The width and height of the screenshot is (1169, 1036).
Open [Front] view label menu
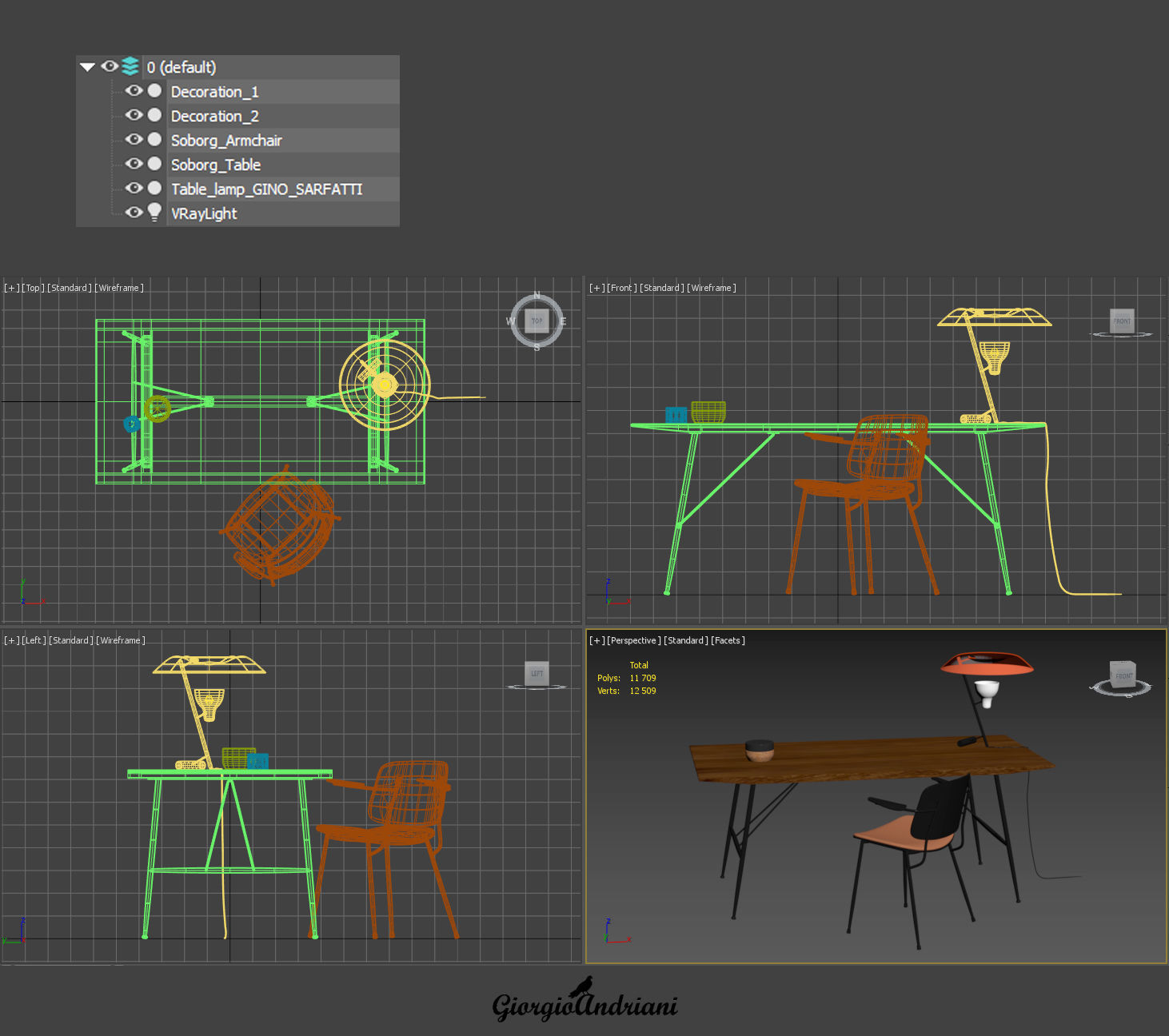[x=622, y=288]
